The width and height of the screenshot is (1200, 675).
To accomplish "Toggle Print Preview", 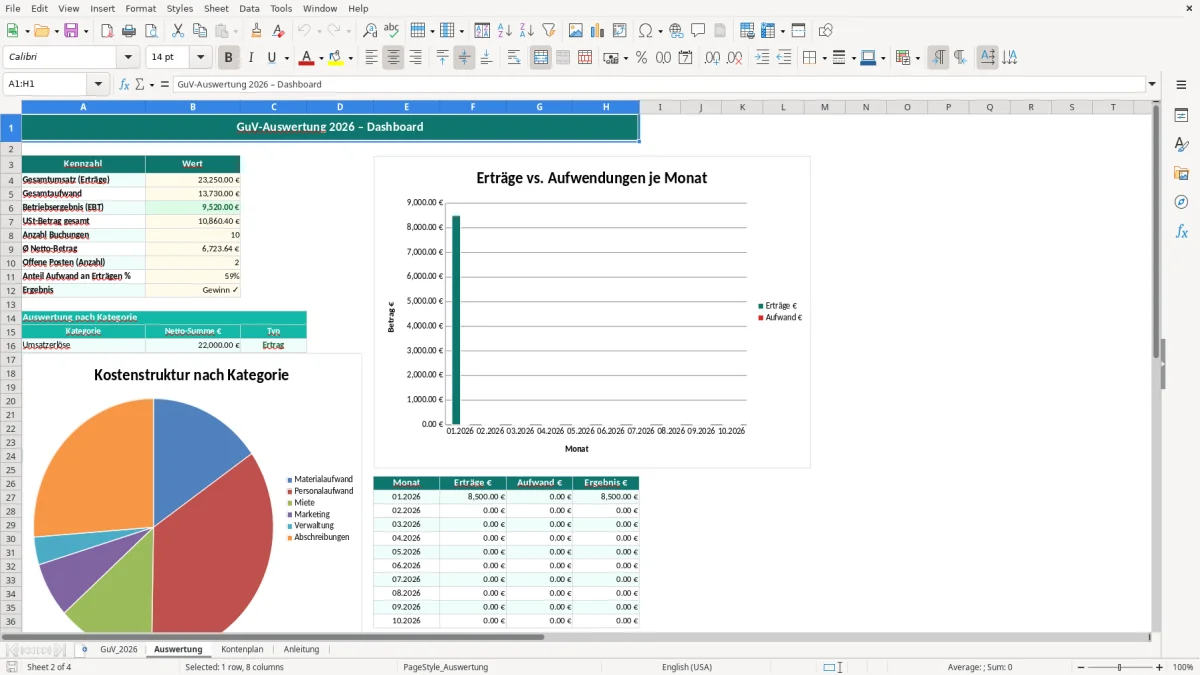I will click(x=151, y=30).
